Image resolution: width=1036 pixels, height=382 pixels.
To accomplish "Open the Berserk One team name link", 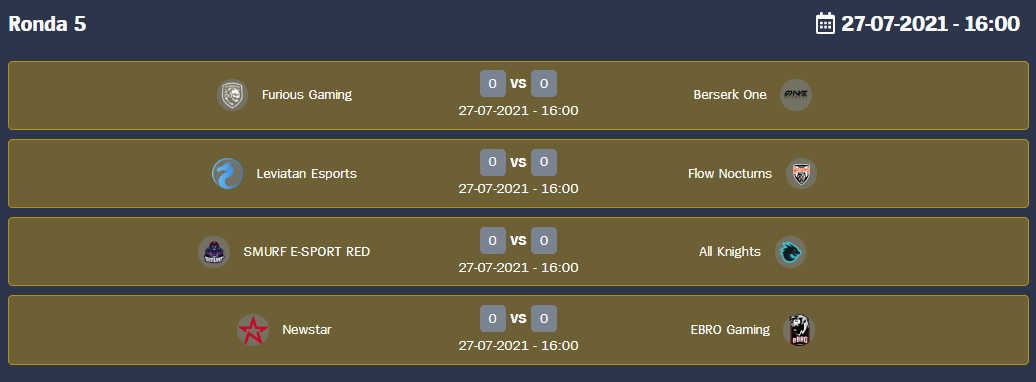I will (730, 95).
